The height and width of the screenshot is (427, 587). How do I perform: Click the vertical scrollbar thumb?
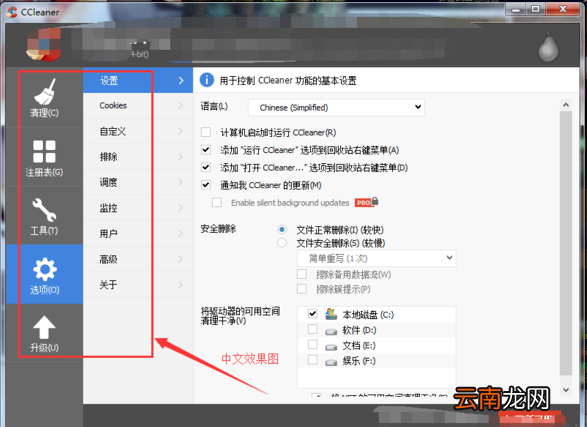tap(566, 243)
